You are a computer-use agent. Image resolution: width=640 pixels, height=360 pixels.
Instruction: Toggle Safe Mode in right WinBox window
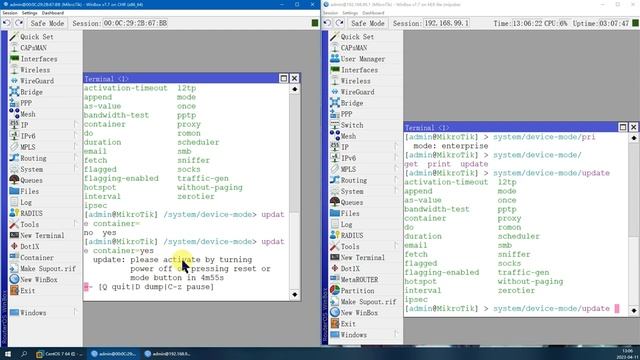[367, 23]
